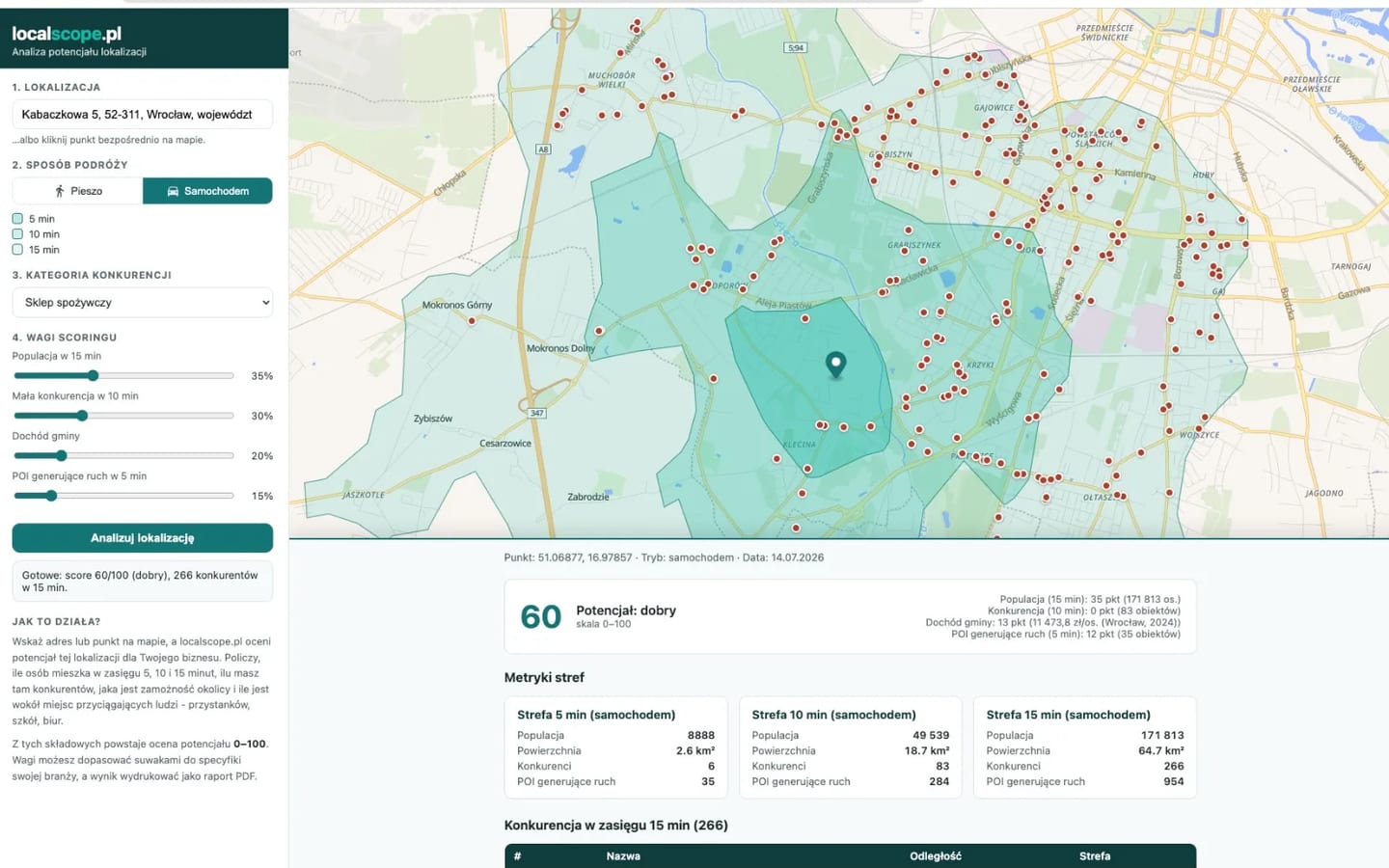
Task: Click the address input field Kabaczkowa 5
Action: 143,114
